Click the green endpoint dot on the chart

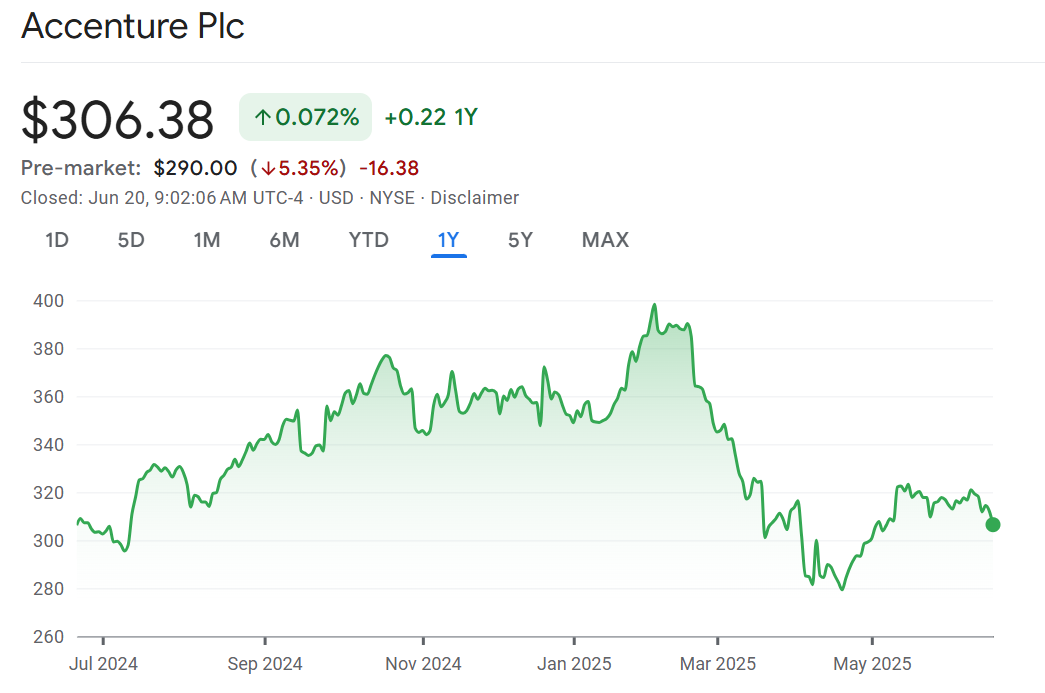point(992,525)
